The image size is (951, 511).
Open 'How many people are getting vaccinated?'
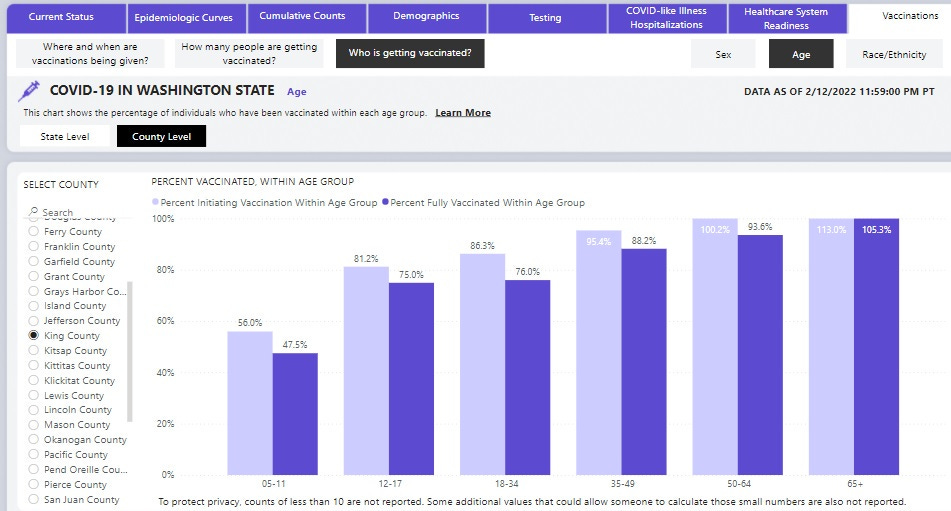249,53
